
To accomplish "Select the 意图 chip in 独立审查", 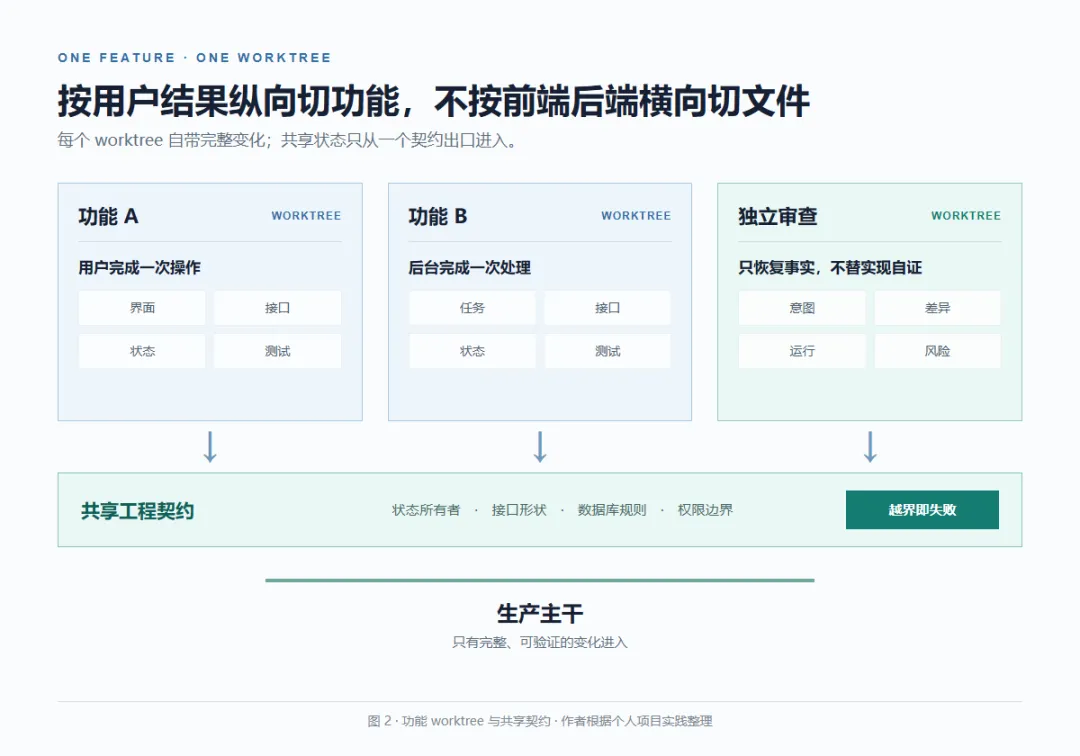I will click(802, 308).
